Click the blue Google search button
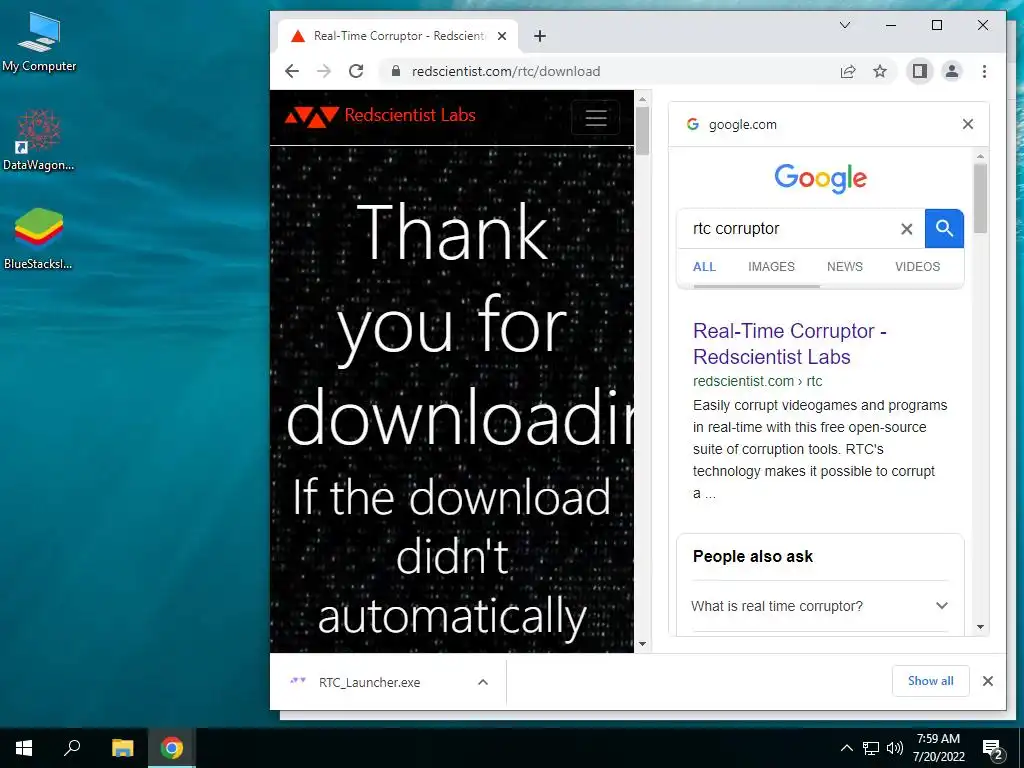Viewport: 1024px width, 768px height. click(944, 229)
